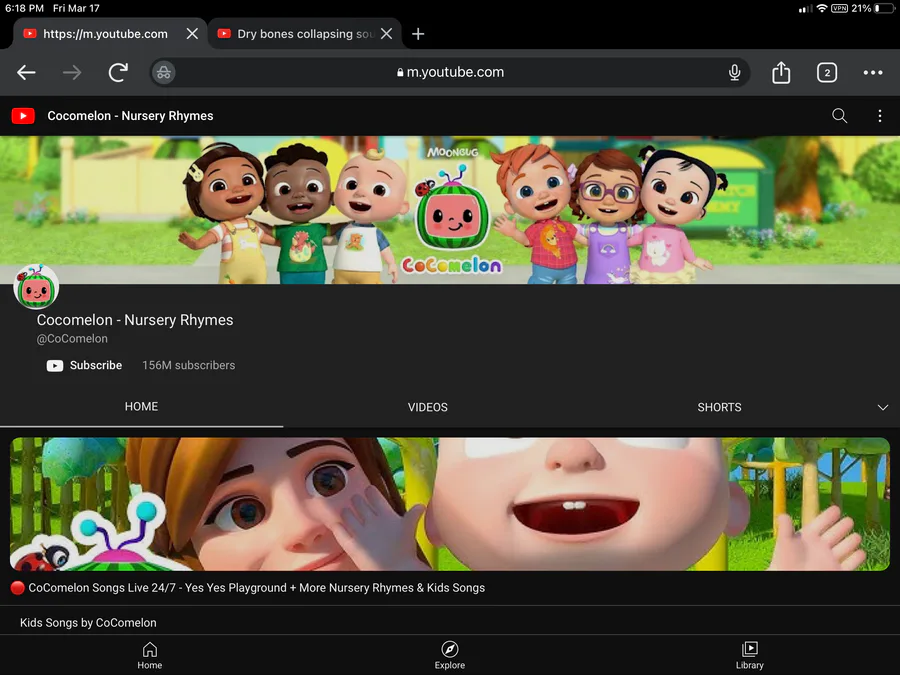The image size is (900, 675).
Task: Open Library in bottom navigation
Action: point(750,655)
